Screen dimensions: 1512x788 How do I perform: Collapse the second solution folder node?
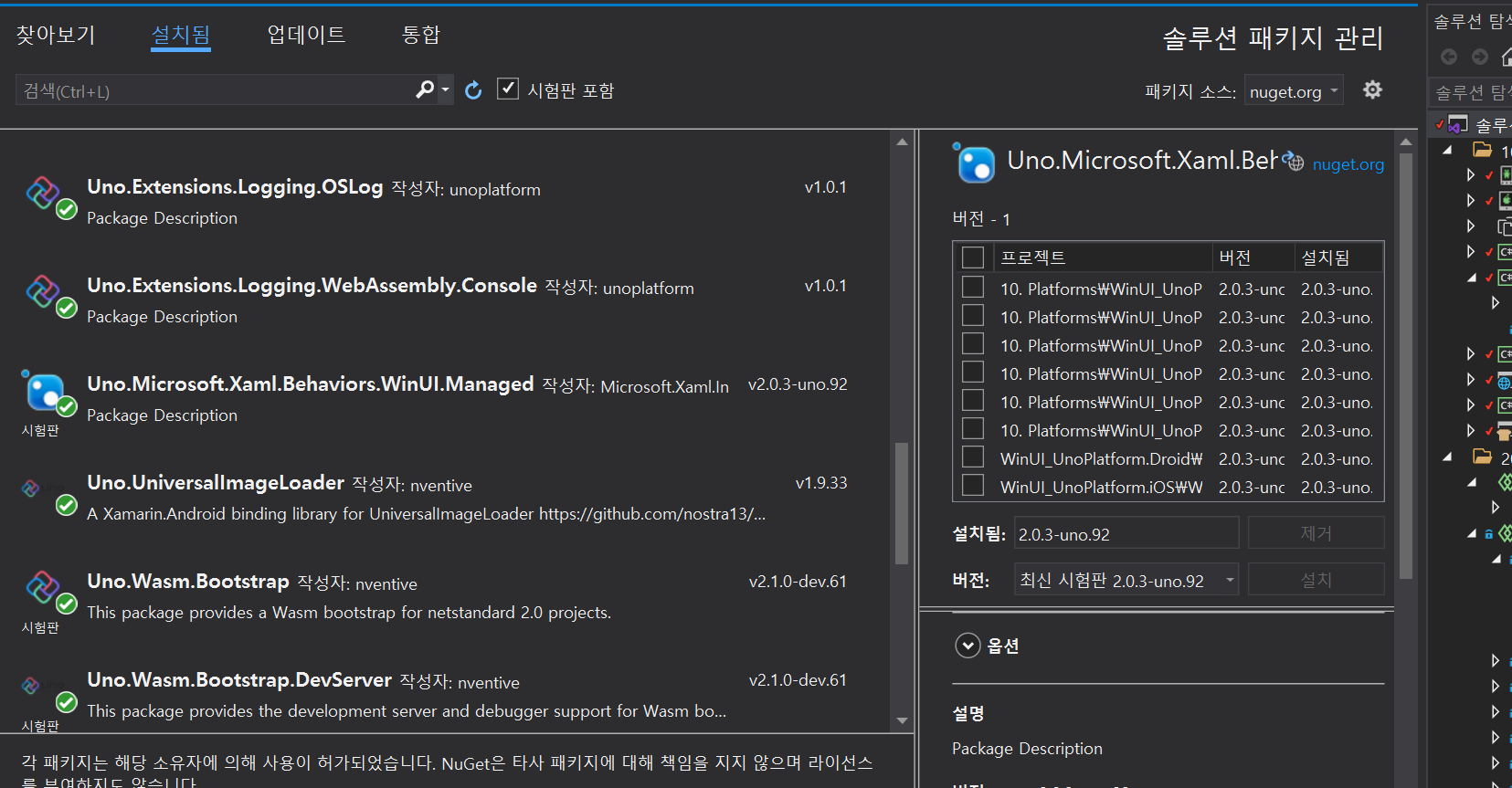pyautogui.click(x=1448, y=457)
